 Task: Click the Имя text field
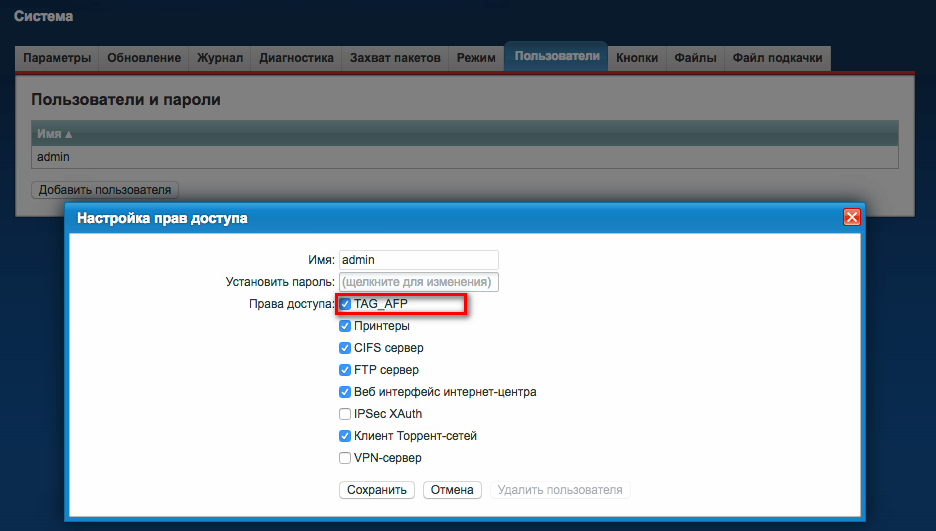pyautogui.click(x=418, y=260)
